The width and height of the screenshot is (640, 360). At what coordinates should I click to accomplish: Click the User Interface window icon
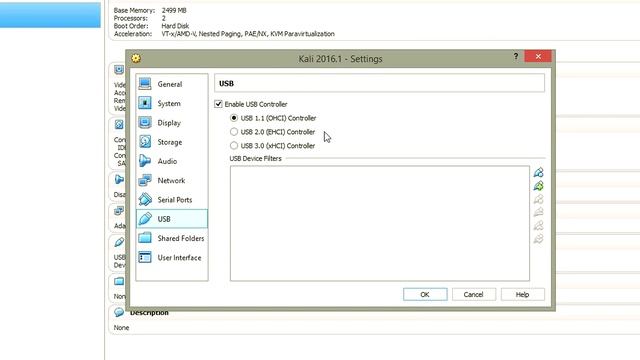(145, 257)
